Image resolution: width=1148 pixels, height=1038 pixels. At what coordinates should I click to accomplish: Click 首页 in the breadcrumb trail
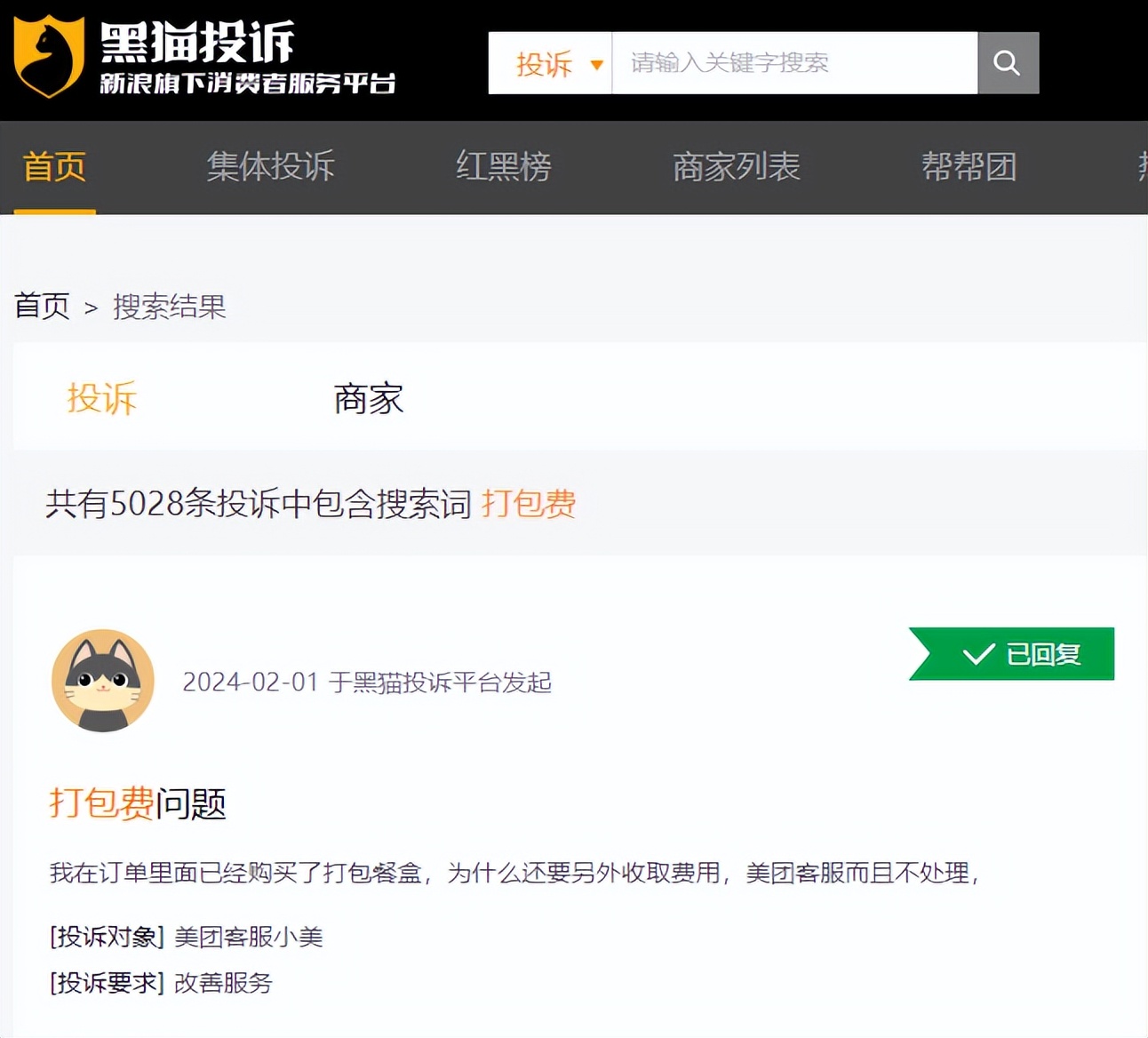[x=42, y=307]
